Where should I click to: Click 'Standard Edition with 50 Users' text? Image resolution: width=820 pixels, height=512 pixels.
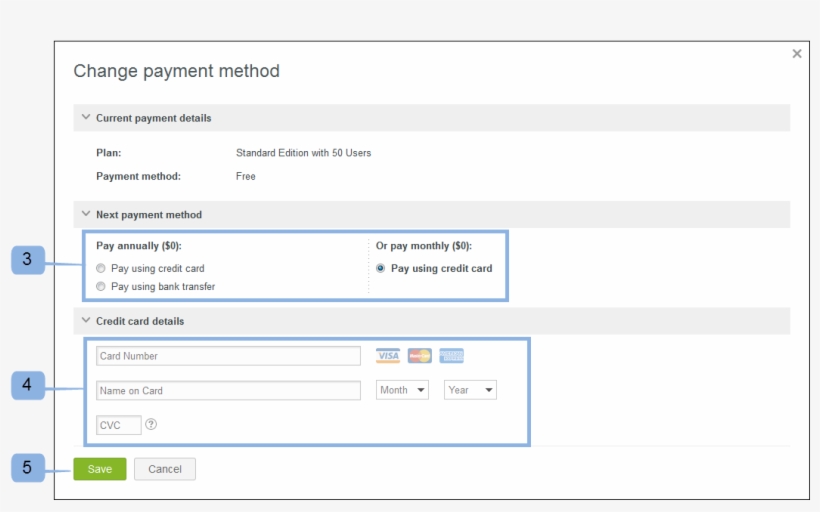click(303, 153)
